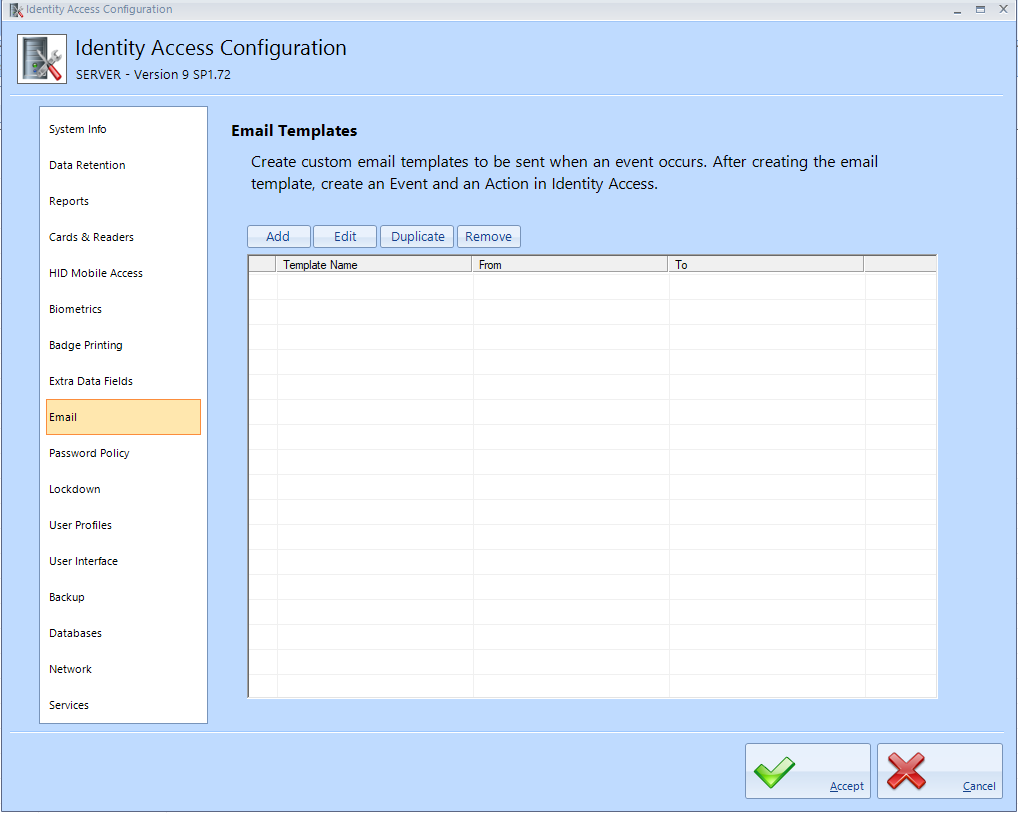Select Extra Data Fields

(x=123, y=381)
